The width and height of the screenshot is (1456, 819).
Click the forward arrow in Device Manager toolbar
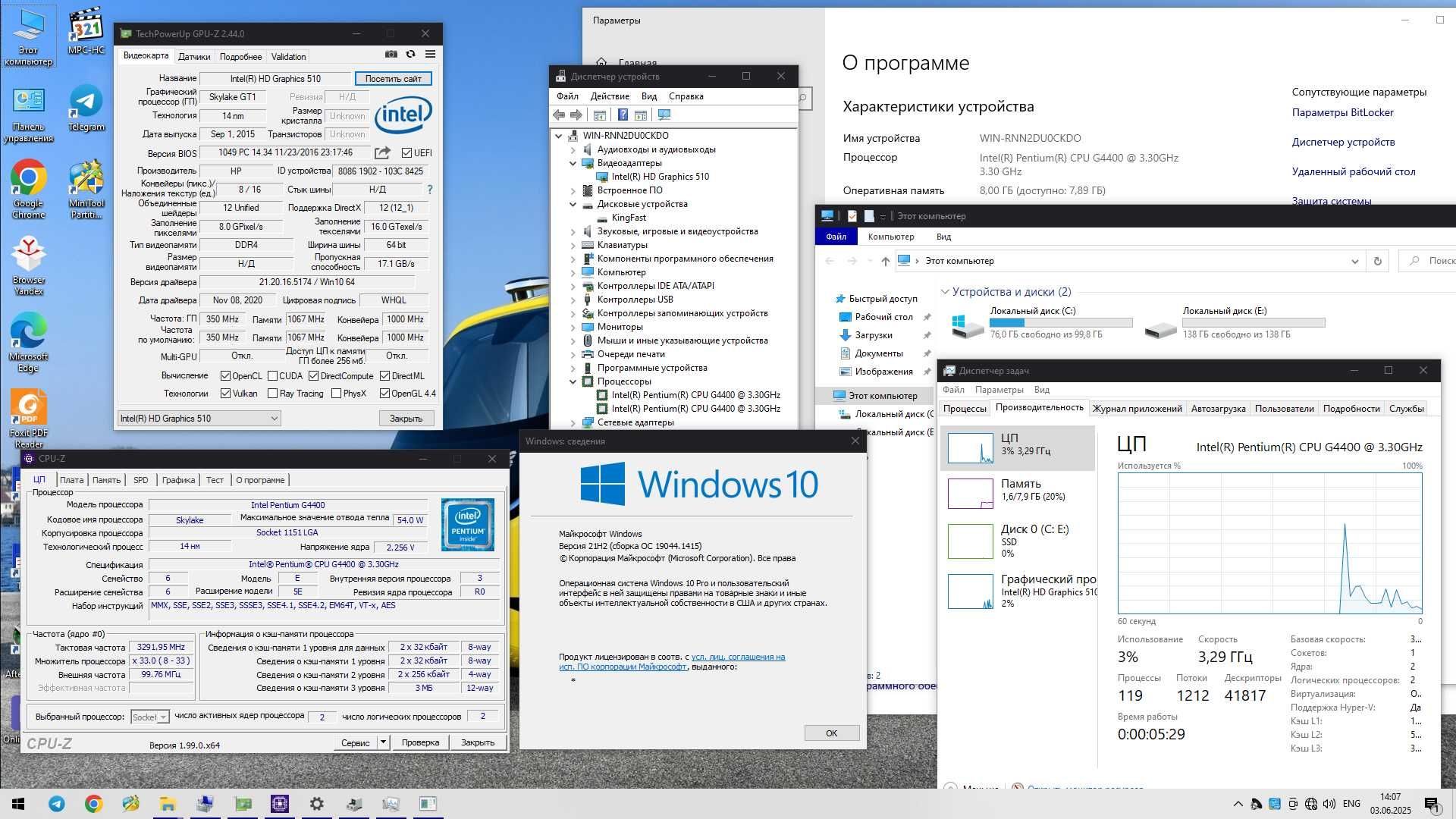(x=576, y=115)
